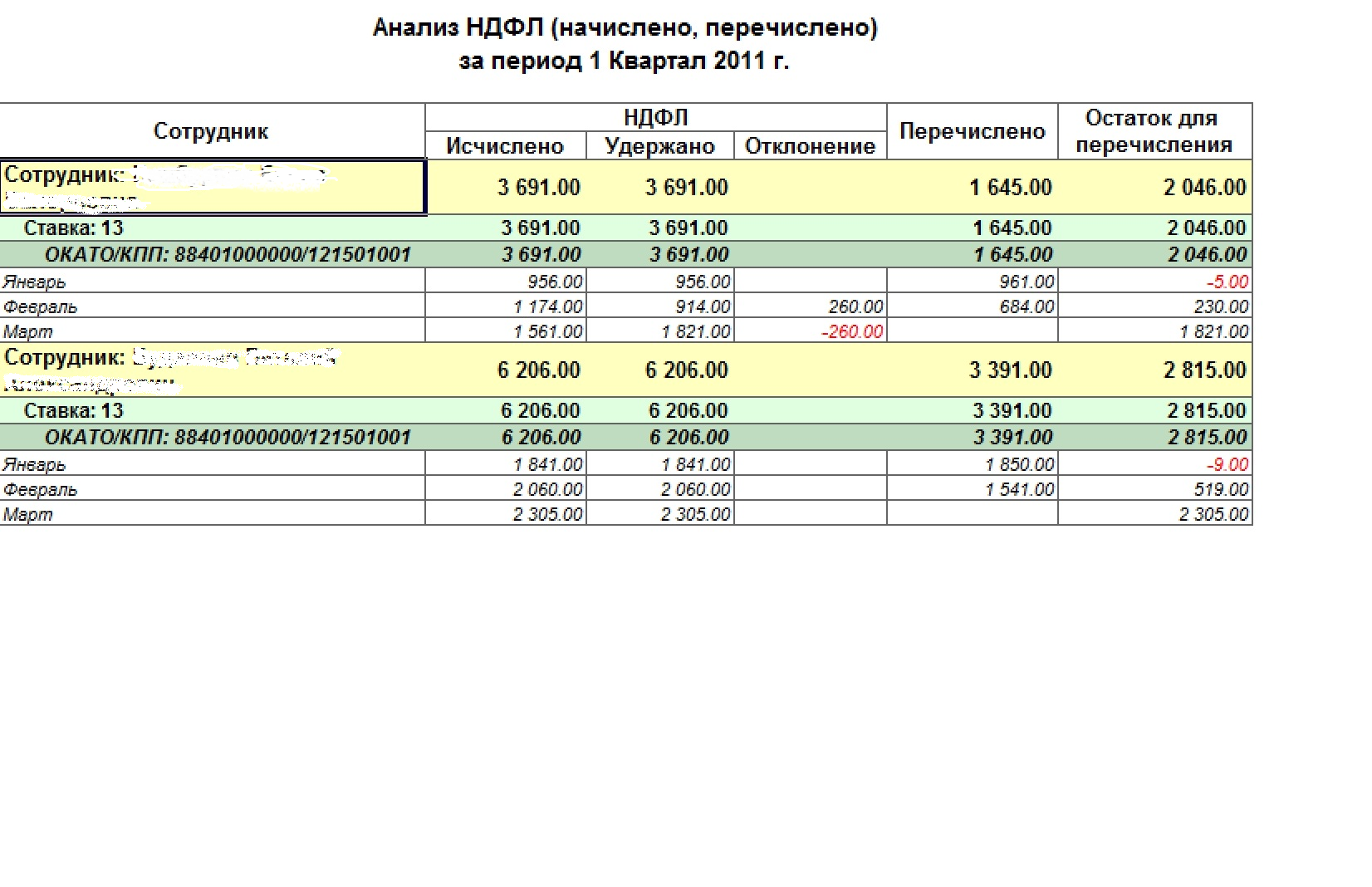Select the outlined Сотрудник cell with 3 691.00 total

click(213, 187)
